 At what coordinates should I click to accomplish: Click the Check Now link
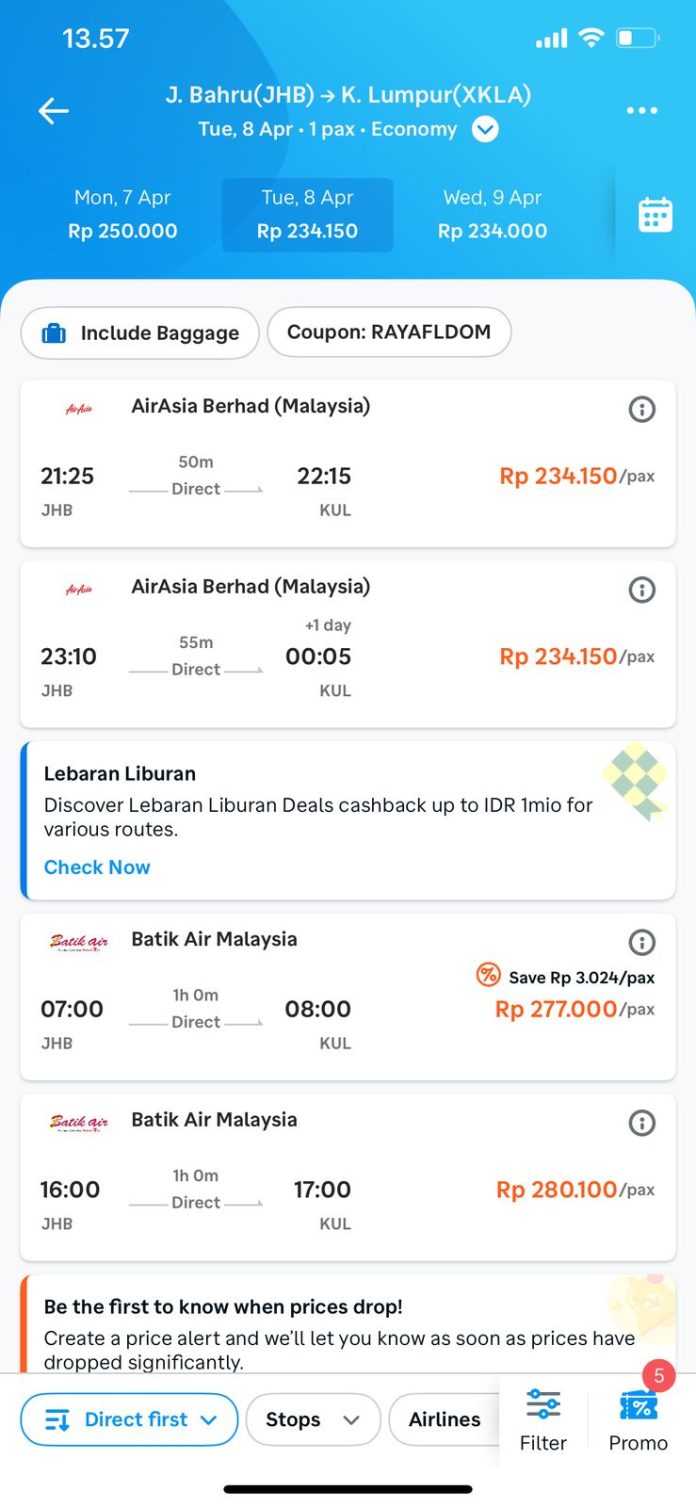point(97,867)
